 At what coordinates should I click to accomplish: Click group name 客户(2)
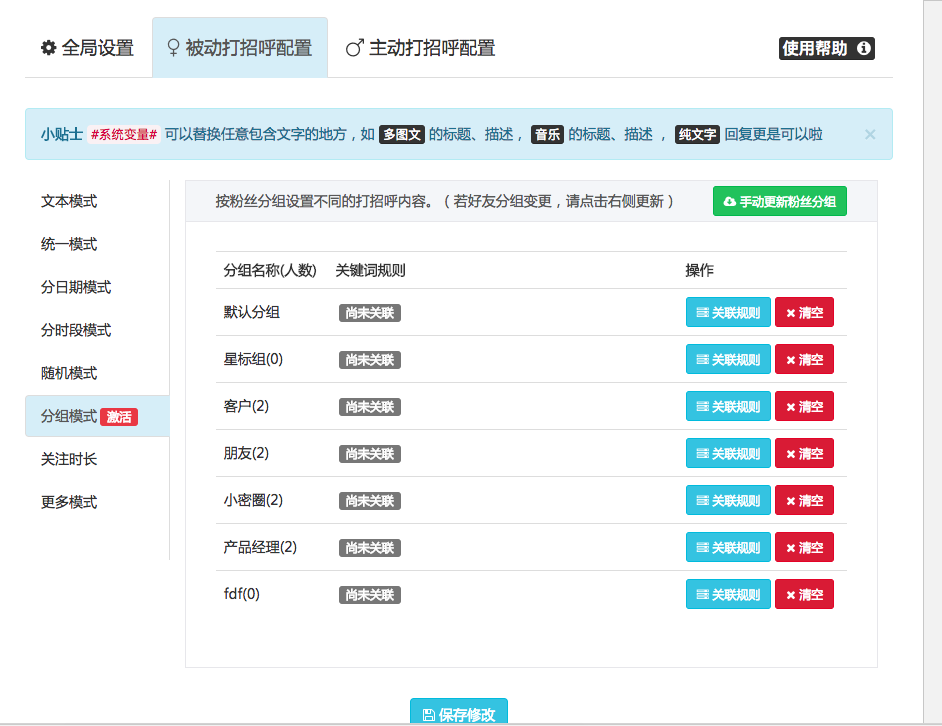click(x=246, y=406)
